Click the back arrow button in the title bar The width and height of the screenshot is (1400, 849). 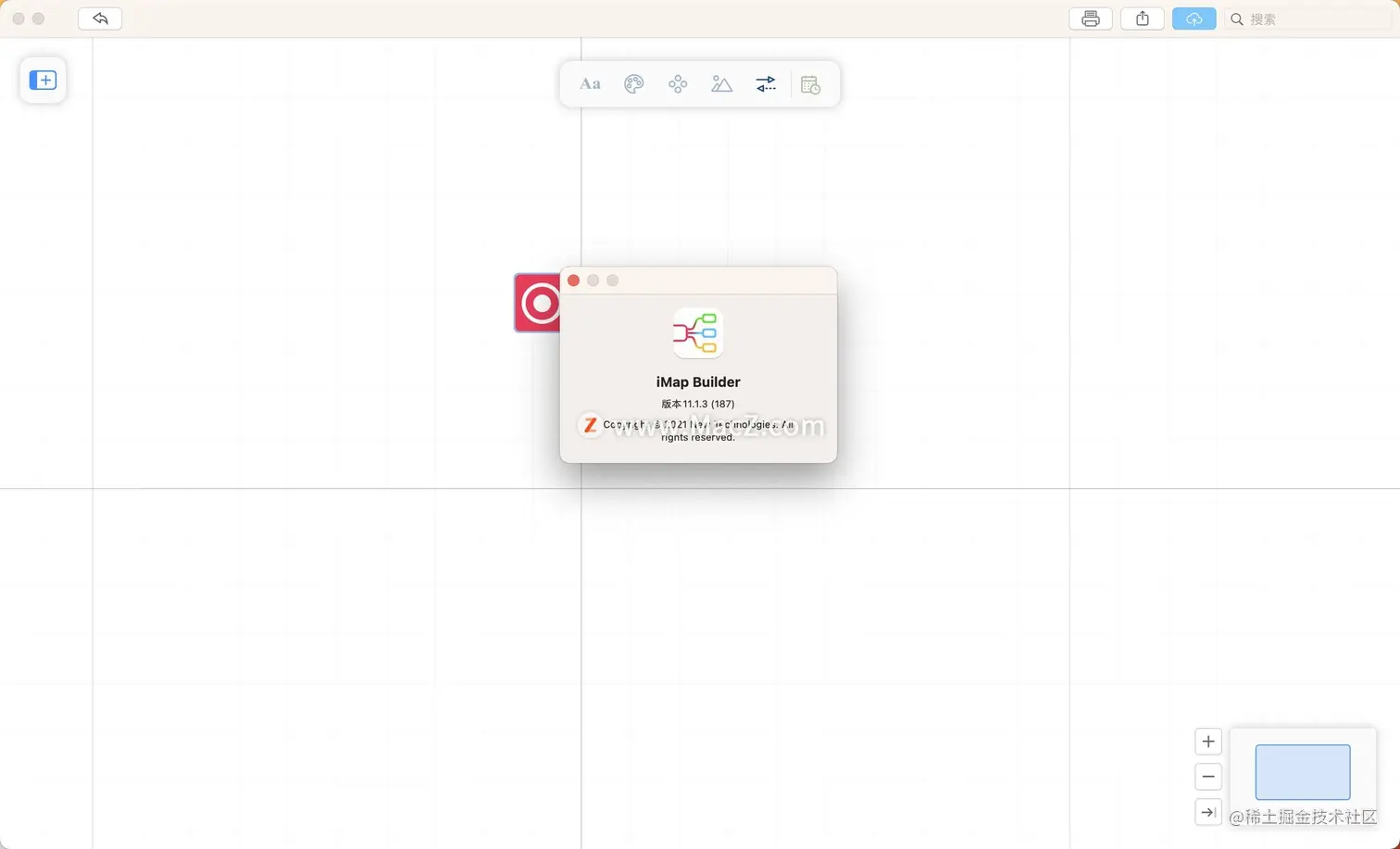click(100, 19)
